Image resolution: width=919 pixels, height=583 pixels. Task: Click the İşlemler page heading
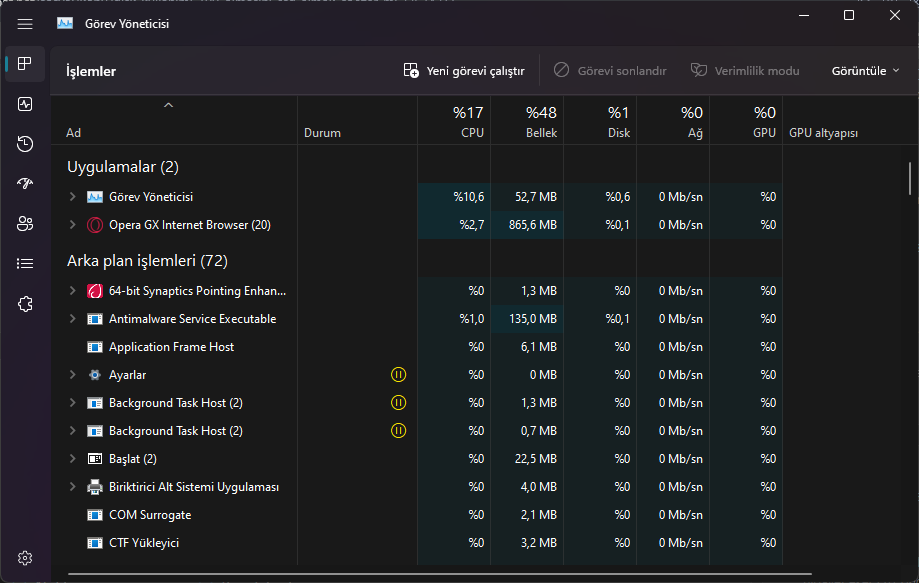[91, 71]
